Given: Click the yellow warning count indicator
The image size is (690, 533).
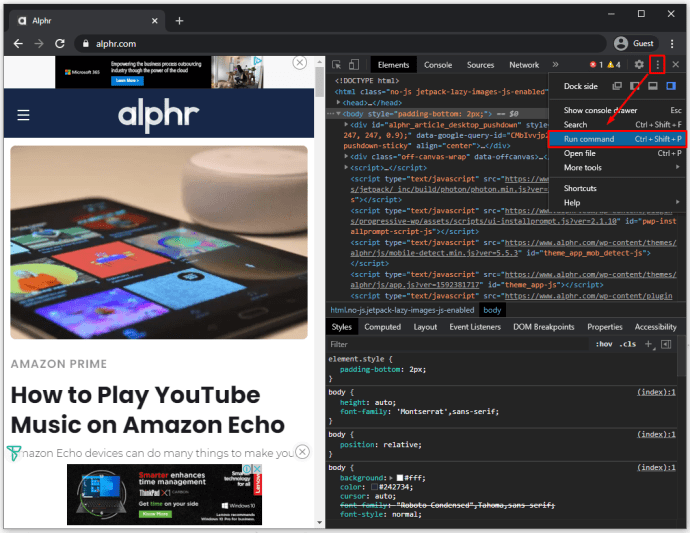Looking at the screenshot, I should [x=614, y=65].
